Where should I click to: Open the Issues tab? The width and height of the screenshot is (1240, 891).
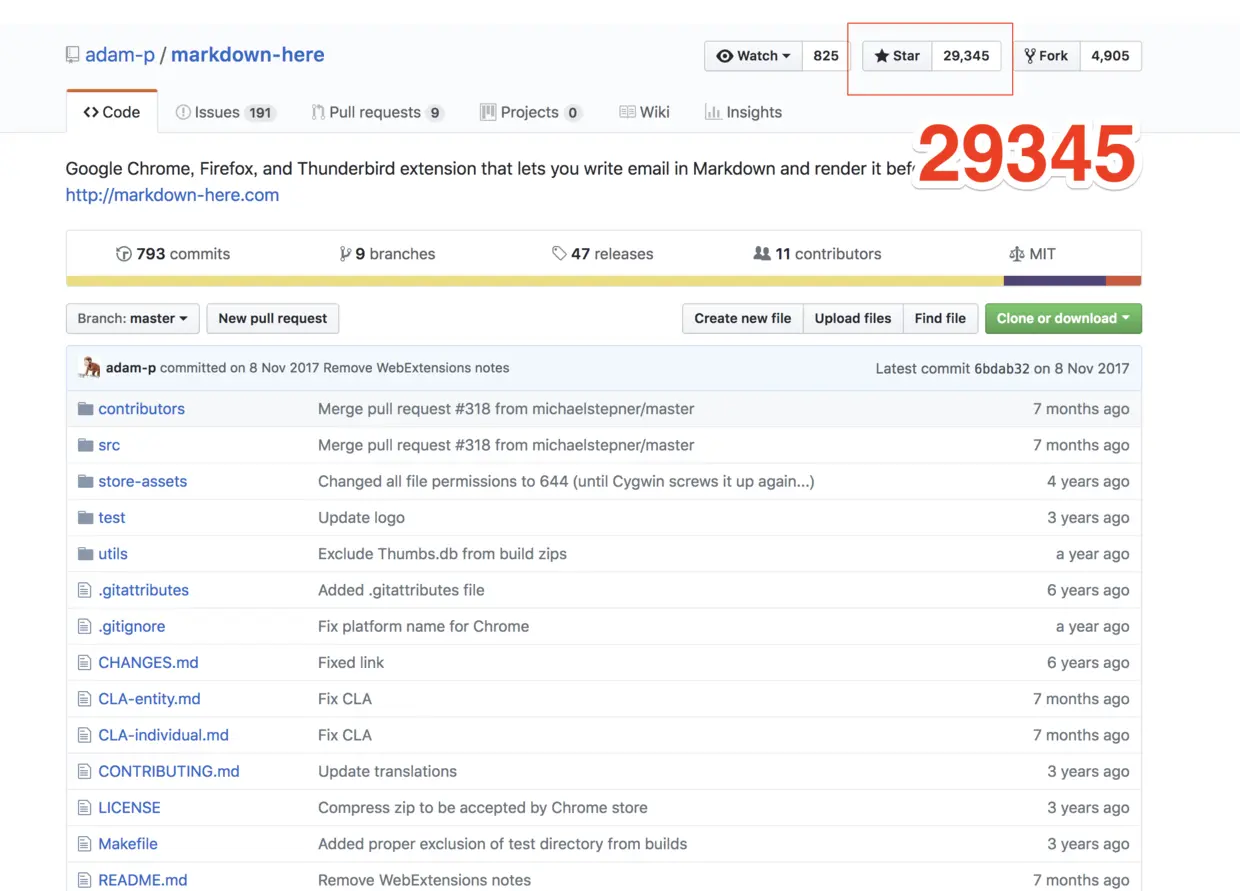[x=225, y=112]
